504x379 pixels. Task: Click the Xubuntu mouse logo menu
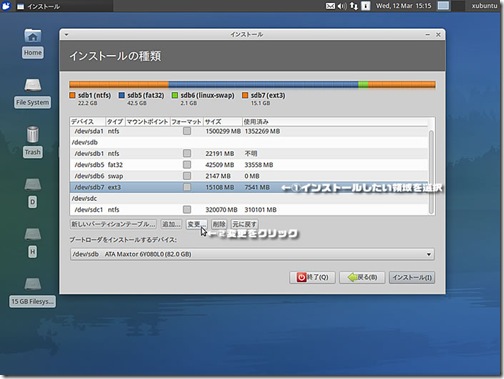[6, 6]
